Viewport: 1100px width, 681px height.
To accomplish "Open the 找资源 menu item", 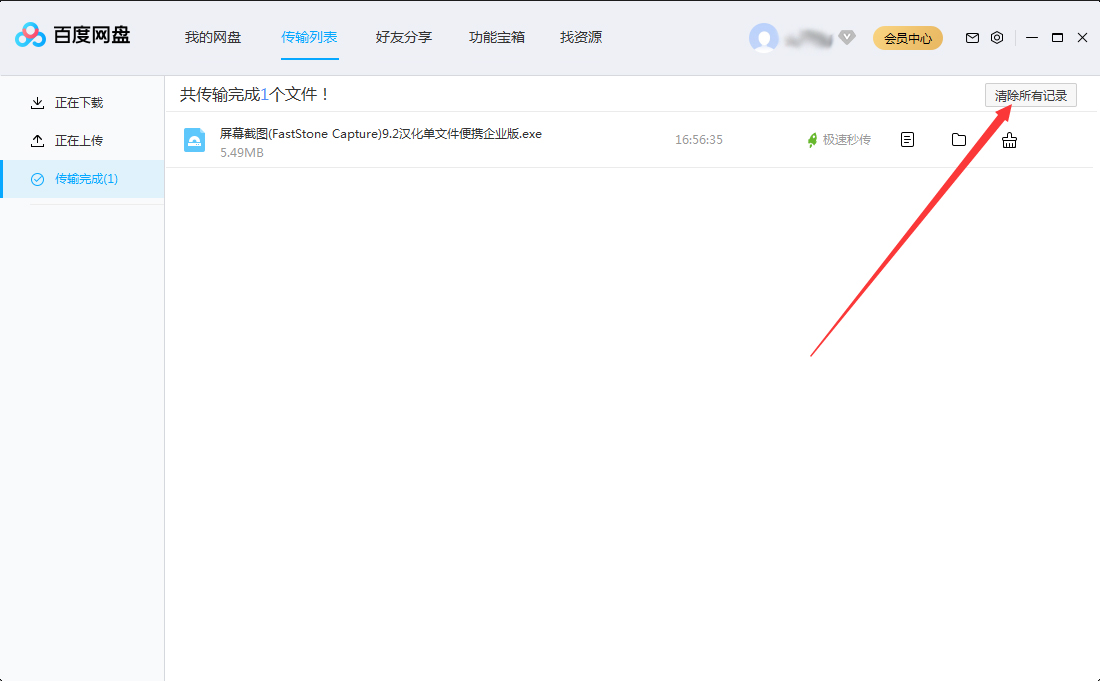I will click(580, 37).
